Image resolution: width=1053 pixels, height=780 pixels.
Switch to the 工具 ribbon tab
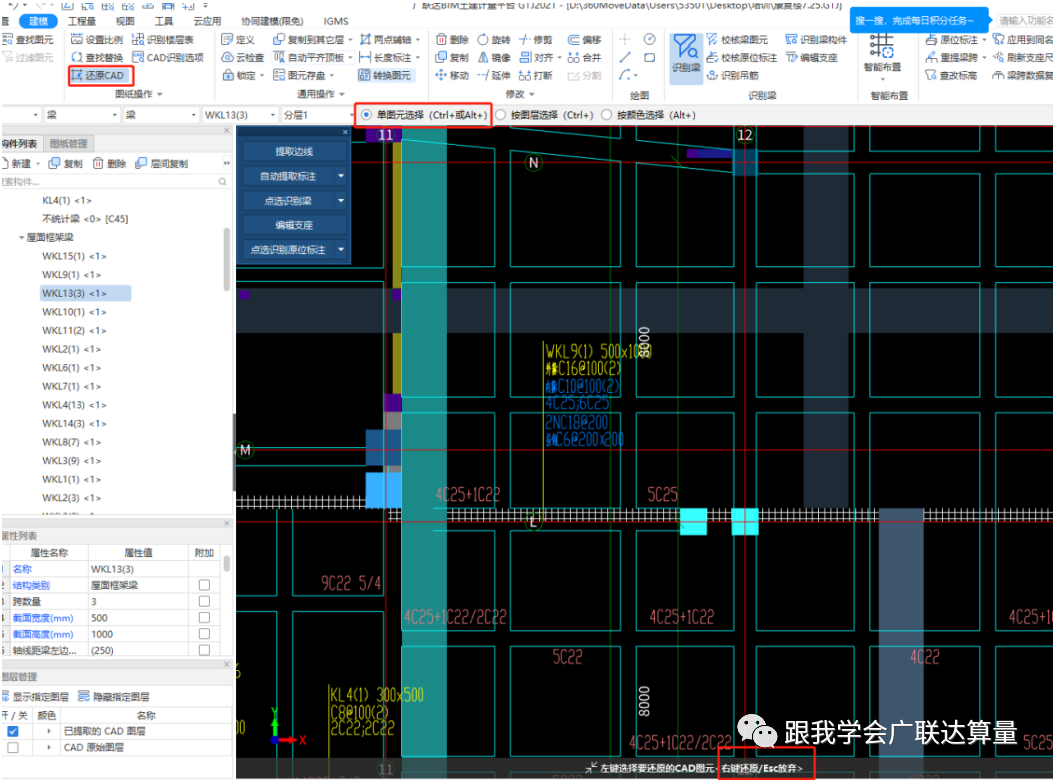(164, 21)
